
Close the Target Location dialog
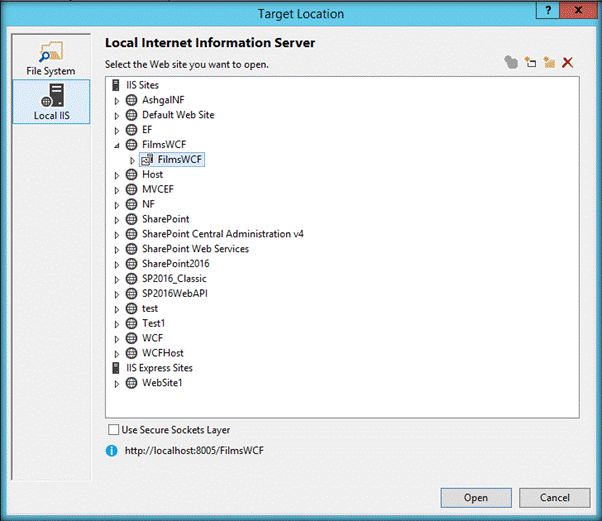click(578, 10)
